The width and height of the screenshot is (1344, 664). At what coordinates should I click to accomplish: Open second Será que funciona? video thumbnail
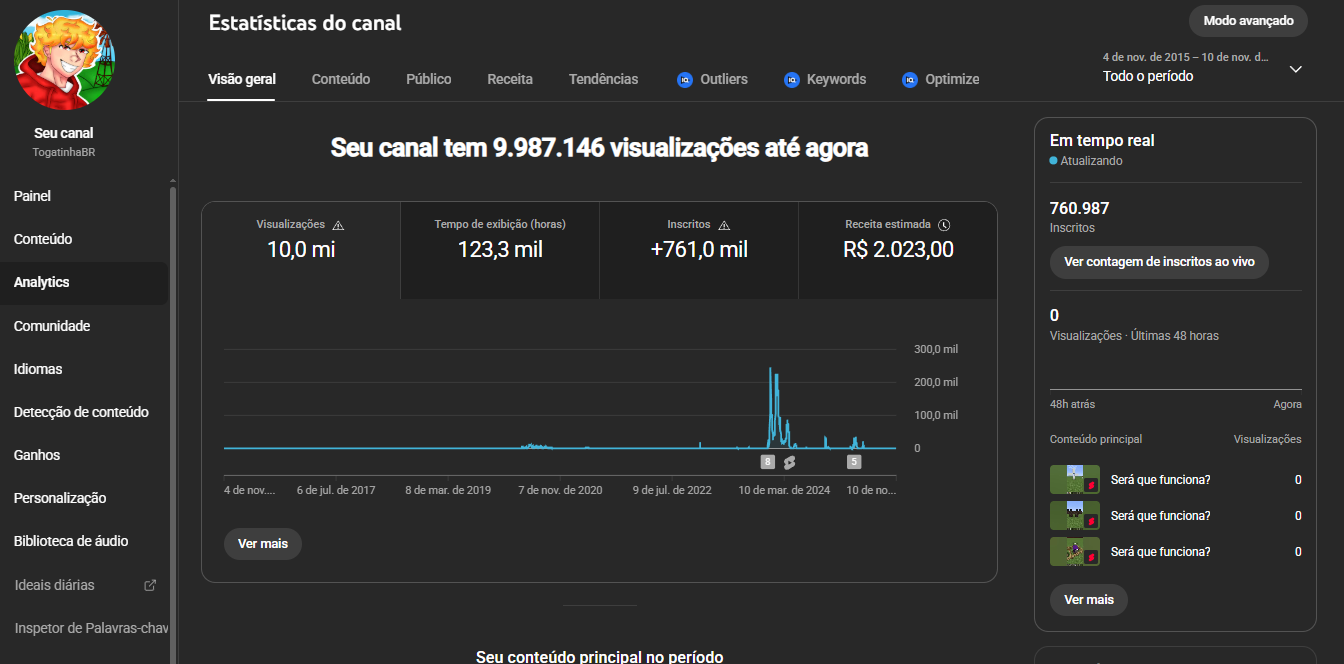[x=1075, y=516]
